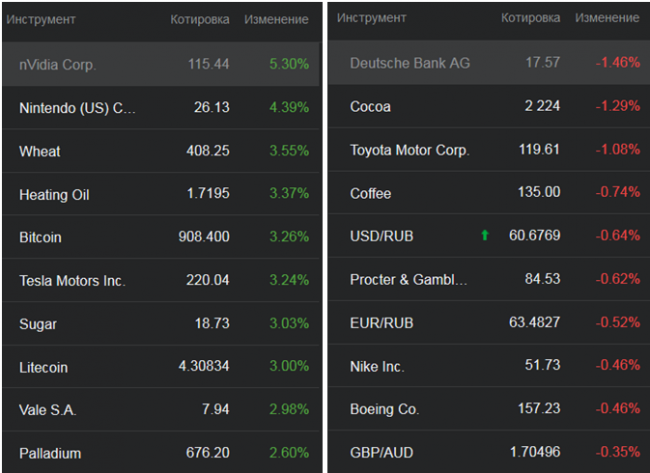Select the nVidia Corp. row
Image resolution: width=650 pixels, height=473 pixels.
58,64
